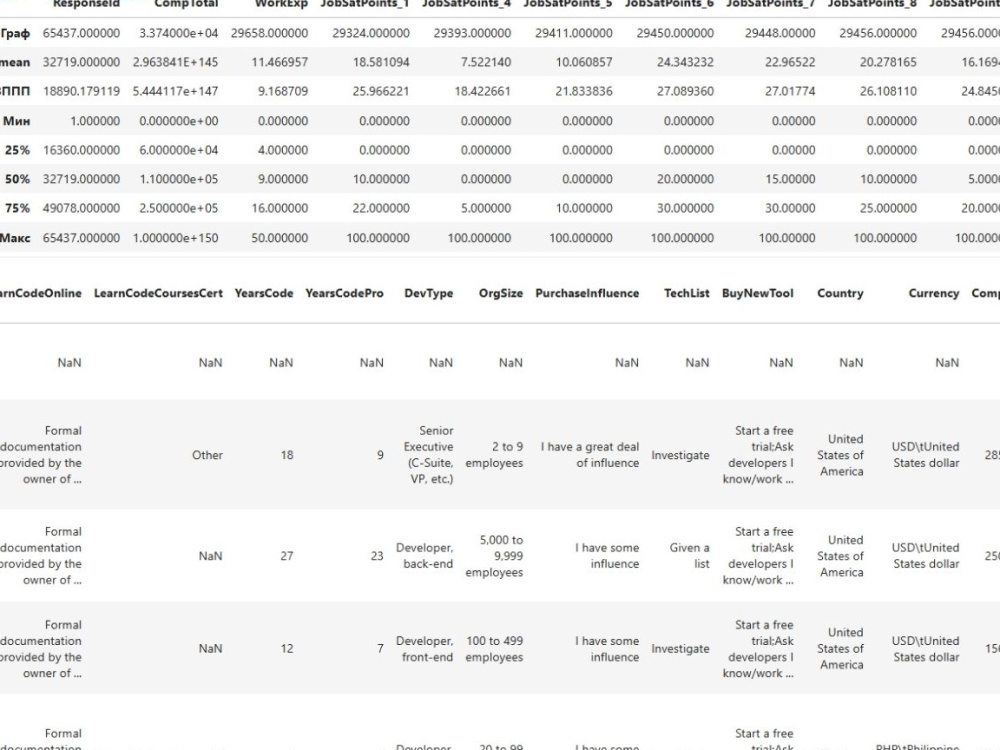Screen dimensions: 1000x750
Task: Select the mean CompTotal value 2.963841E+145
Action: (175, 62)
